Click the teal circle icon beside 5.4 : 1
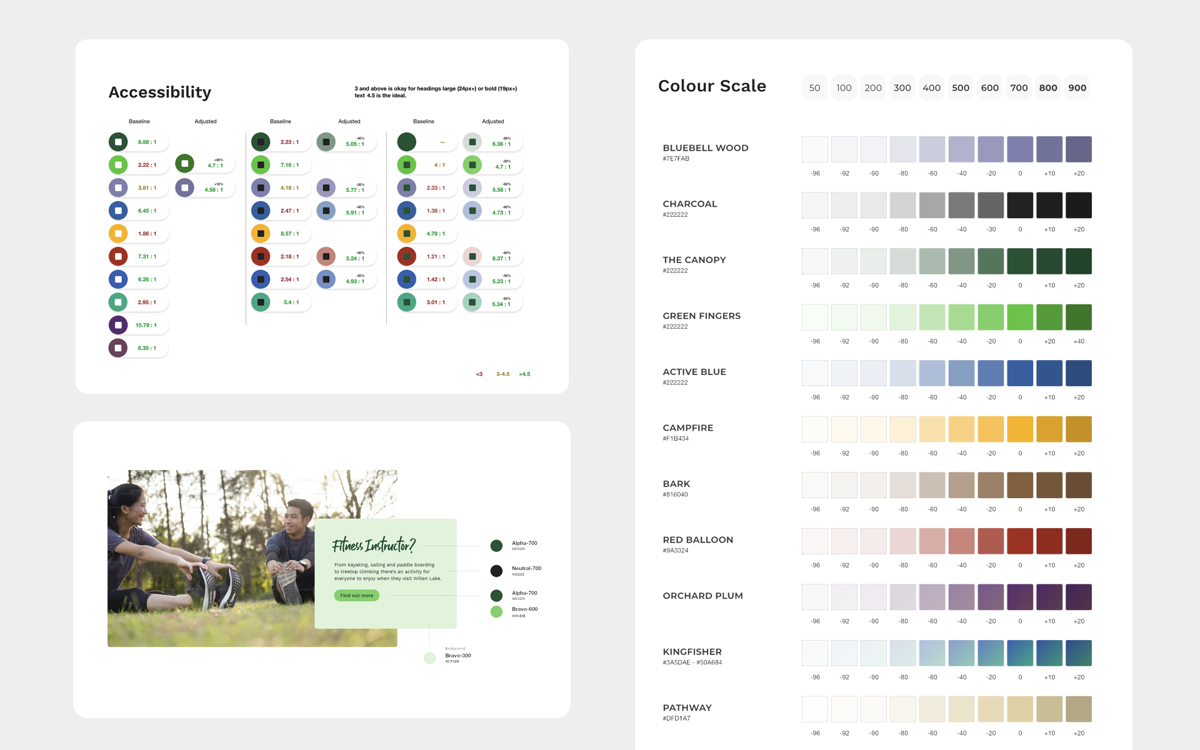Viewport: 1200px width, 750px height. 261,302
